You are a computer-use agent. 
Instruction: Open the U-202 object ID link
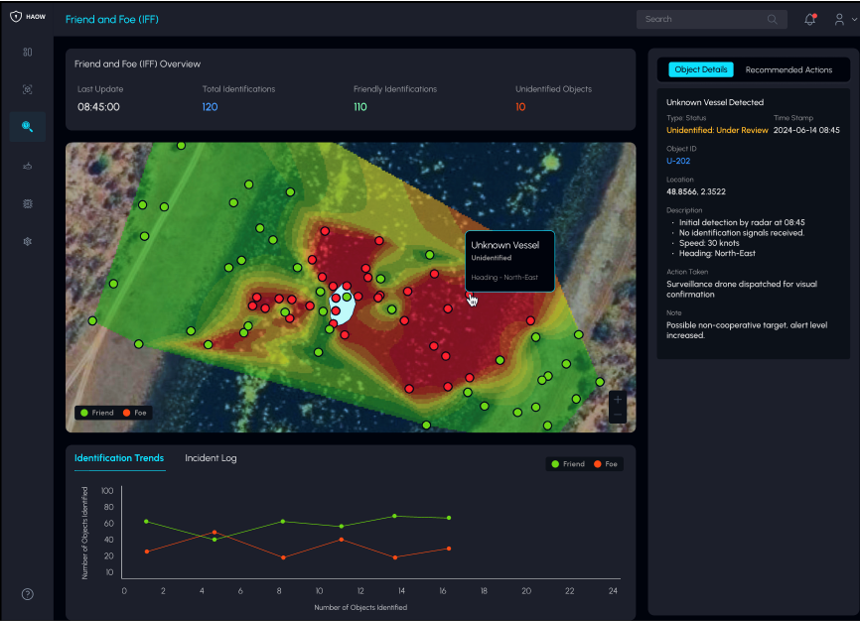pos(678,161)
